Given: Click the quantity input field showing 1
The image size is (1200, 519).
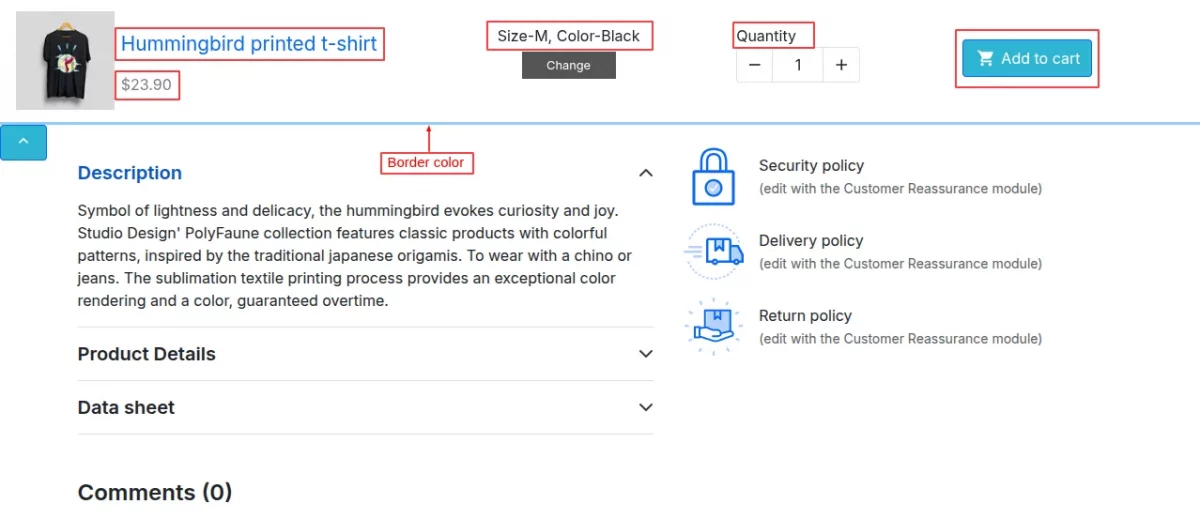Looking at the screenshot, I should pos(798,65).
